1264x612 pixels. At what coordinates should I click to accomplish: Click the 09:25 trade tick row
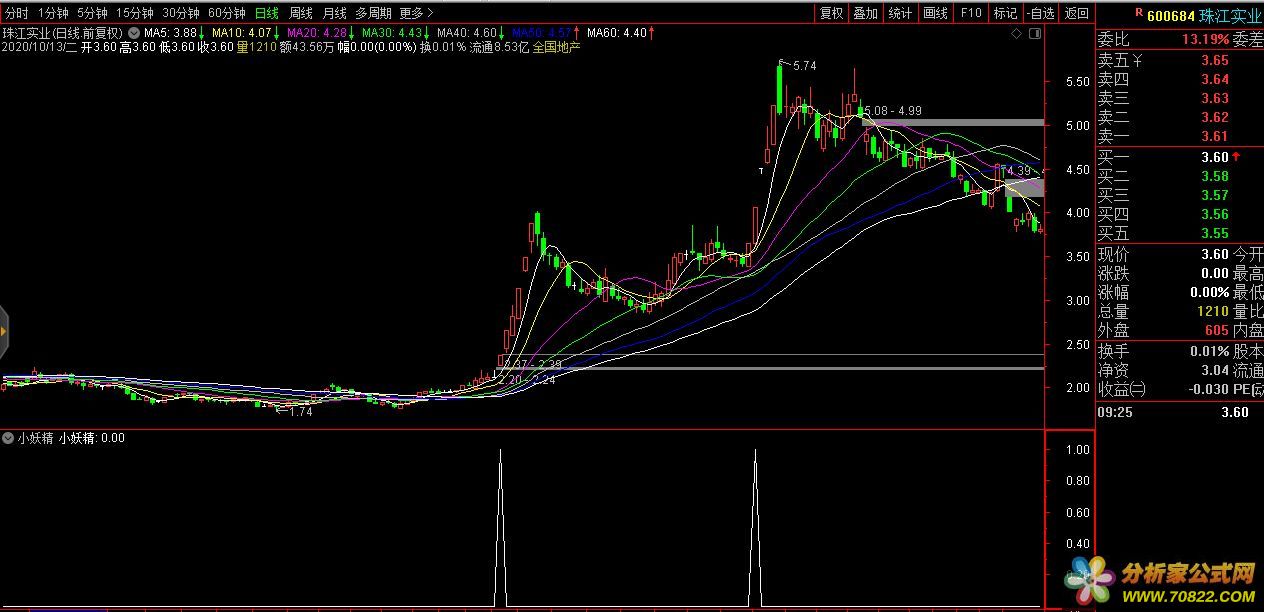tap(1180, 412)
